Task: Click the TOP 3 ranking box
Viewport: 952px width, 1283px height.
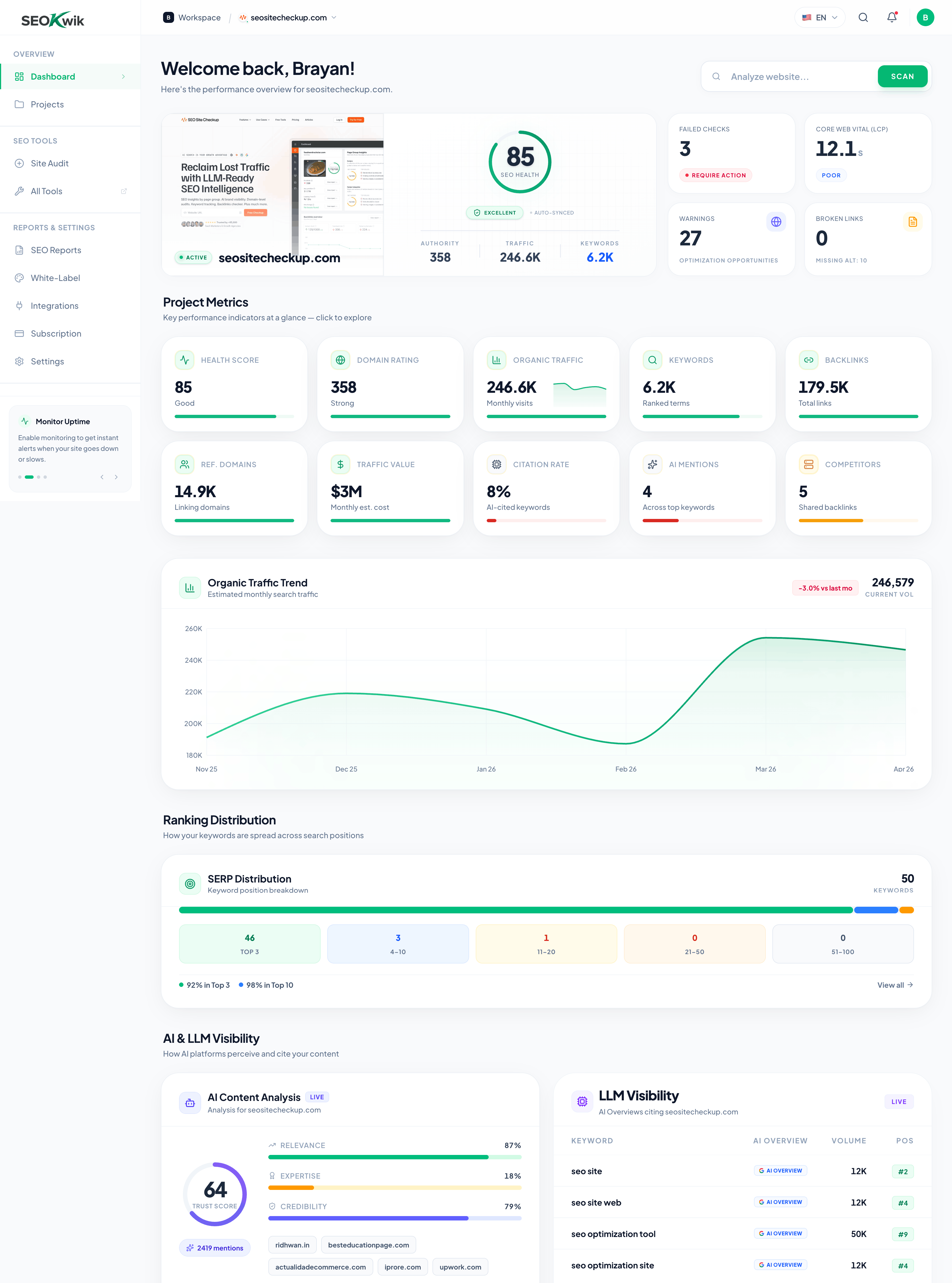Action: [250, 944]
